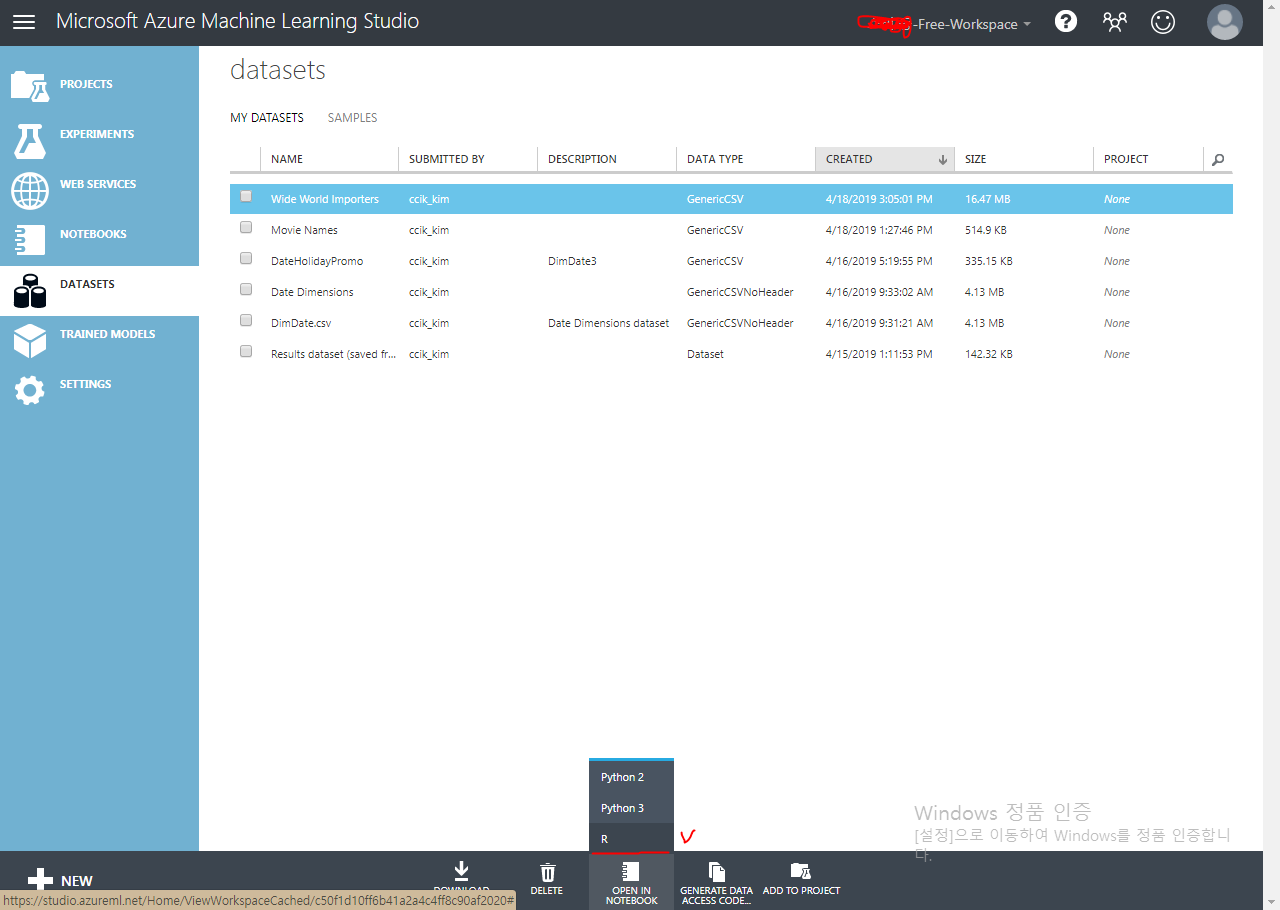
Task: Expand the hamburger menu at top left
Action: pos(23,21)
